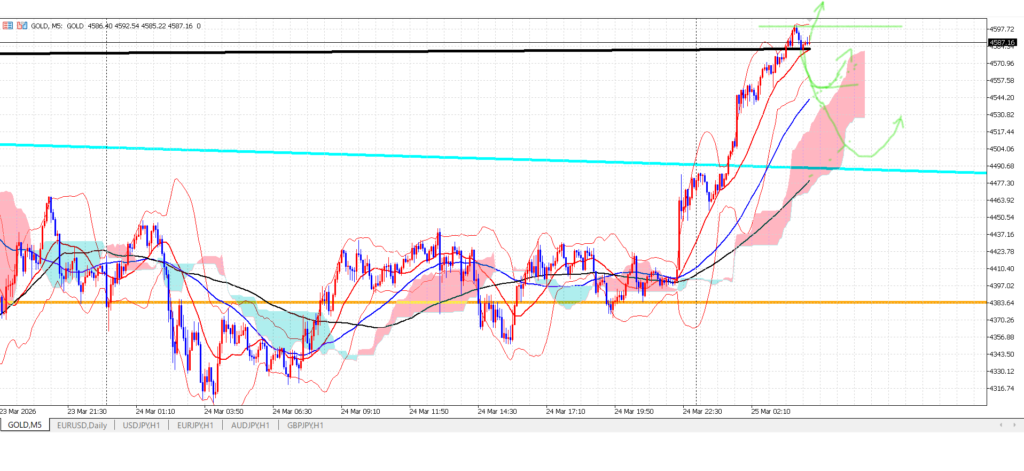Screen dimensions: 1024x471
Task: Select the cyan trendline on the chart
Action: click(300, 153)
